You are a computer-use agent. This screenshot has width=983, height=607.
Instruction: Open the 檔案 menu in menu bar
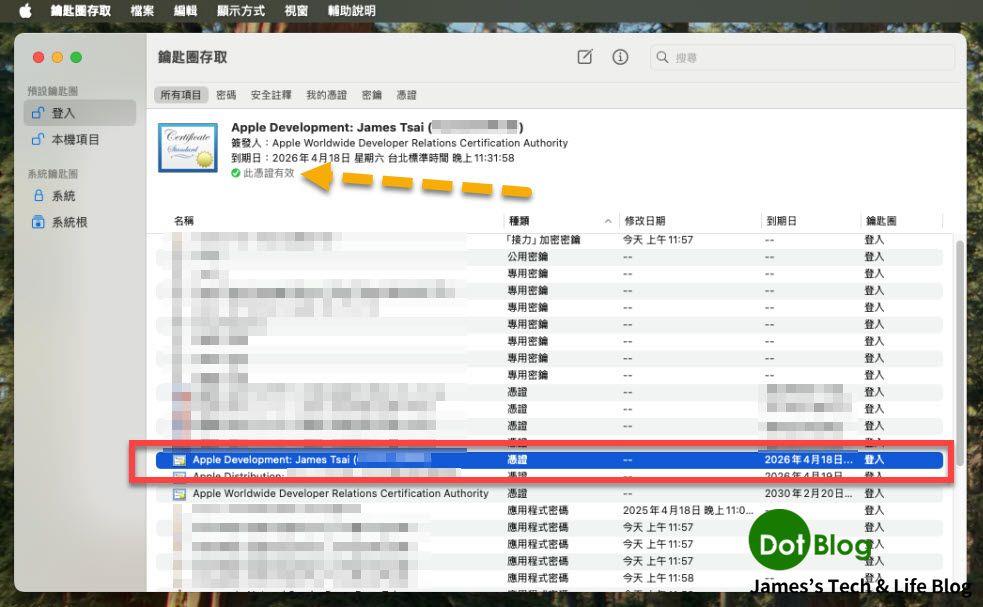click(x=142, y=10)
